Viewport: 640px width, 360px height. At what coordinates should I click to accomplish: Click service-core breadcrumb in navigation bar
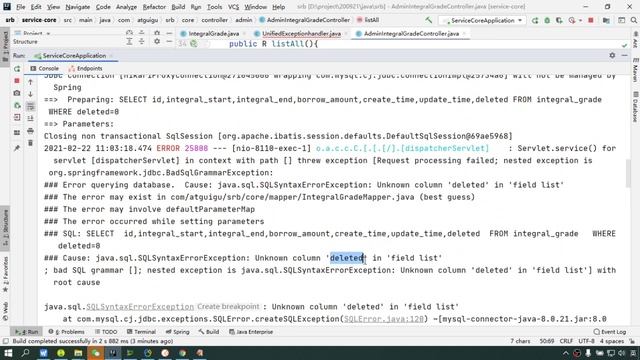(x=39, y=20)
